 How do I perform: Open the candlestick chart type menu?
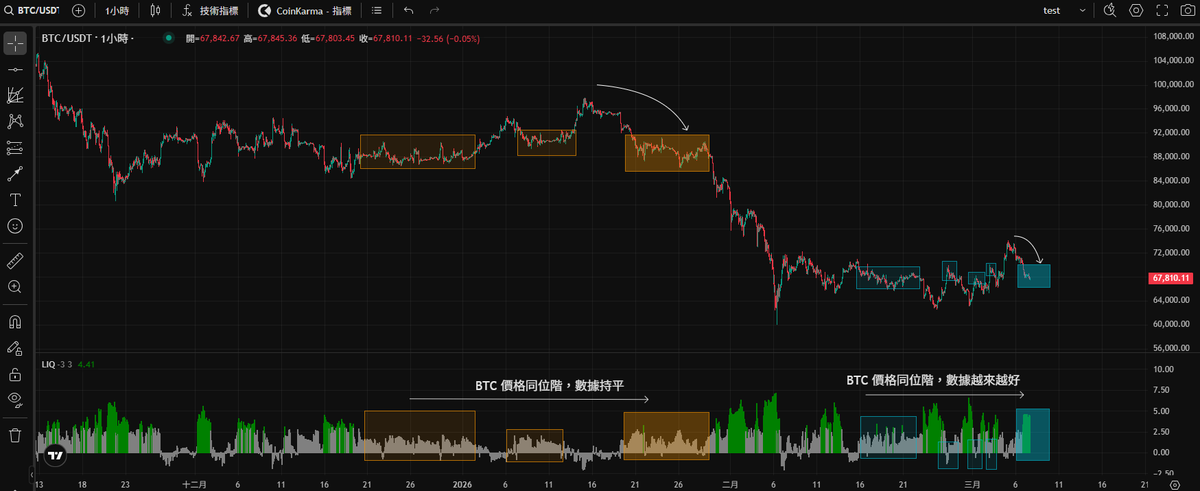(x=154, y=10)
